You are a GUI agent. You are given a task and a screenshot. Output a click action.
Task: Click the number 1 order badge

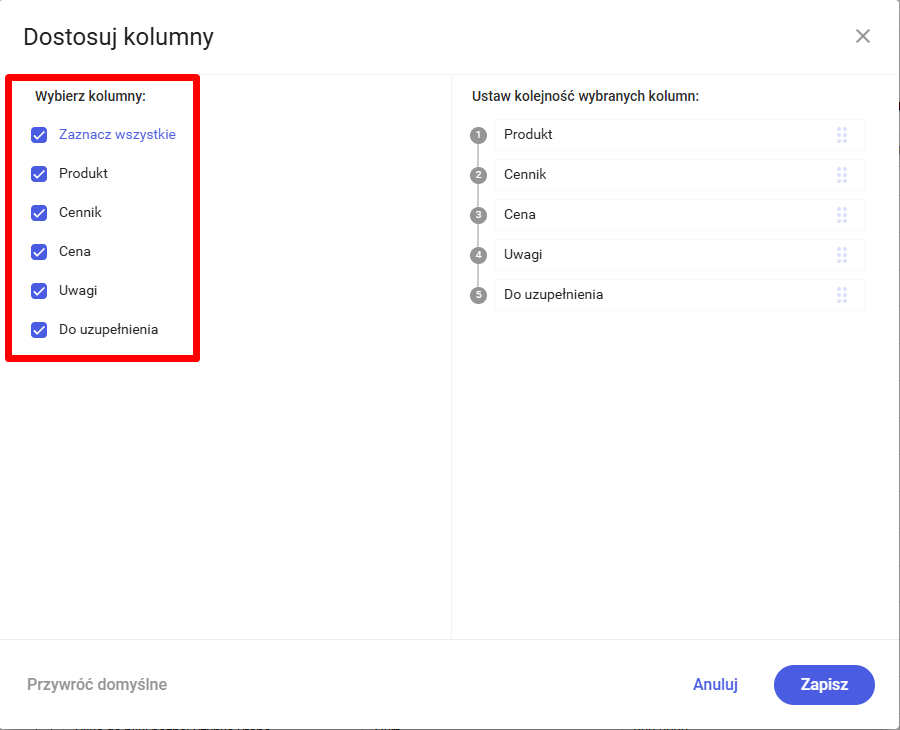[479, 135]
